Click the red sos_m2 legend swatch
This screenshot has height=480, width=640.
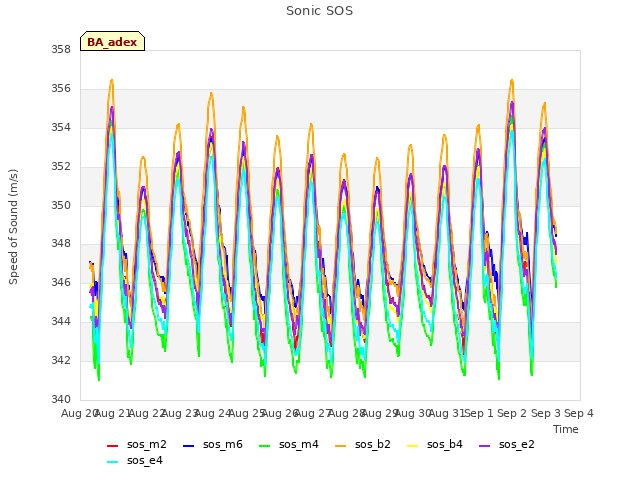[112, 446]
